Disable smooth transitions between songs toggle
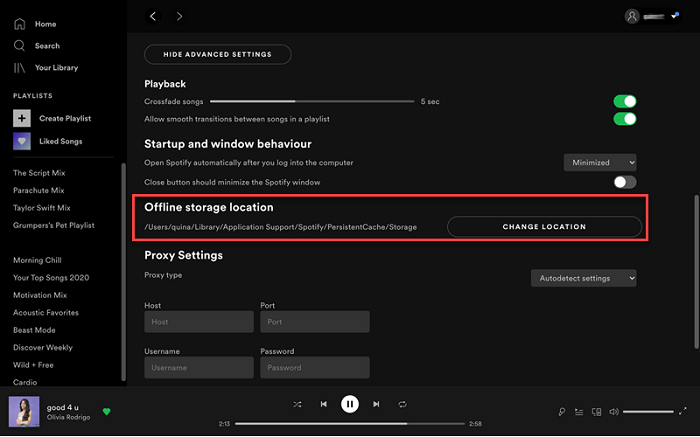This screenshot has height=437, width=700. tap(625, 119)
